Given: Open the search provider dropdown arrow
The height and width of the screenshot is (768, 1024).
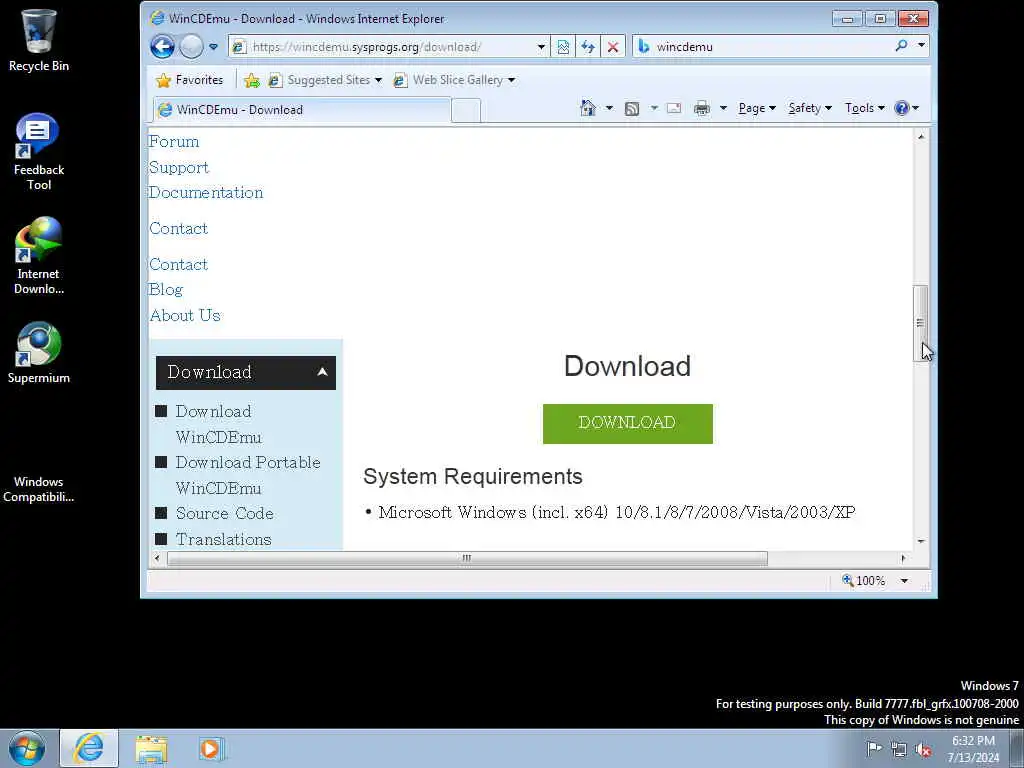Looking at the screenshot, I should click(921, 46).
